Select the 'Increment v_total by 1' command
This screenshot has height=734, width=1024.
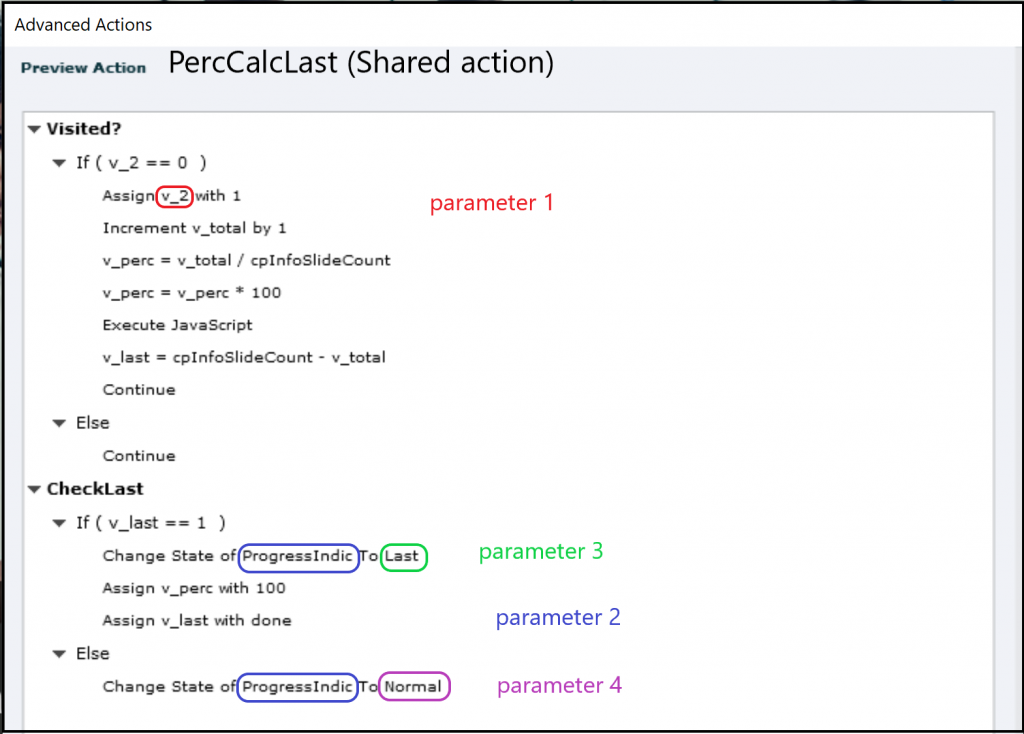tap(194, 228)
